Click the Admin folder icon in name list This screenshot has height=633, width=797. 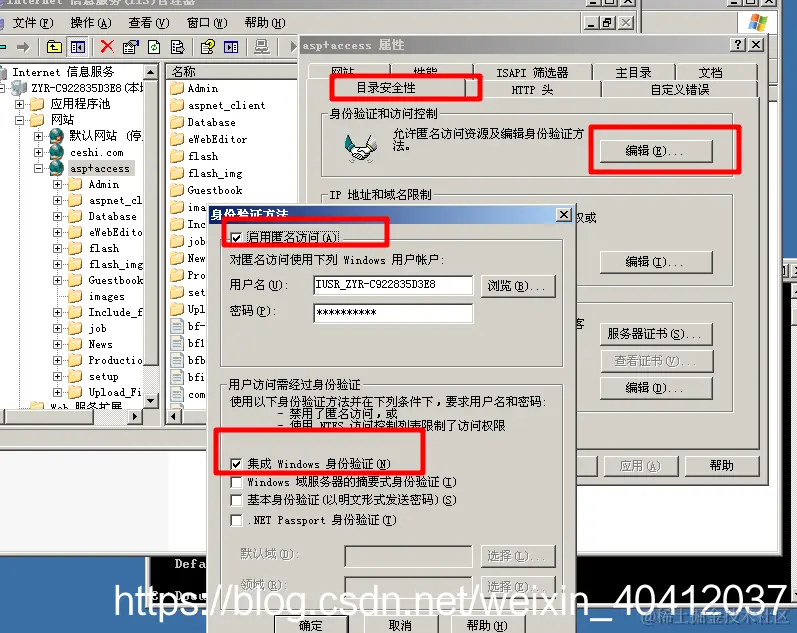tap(177, 88)
